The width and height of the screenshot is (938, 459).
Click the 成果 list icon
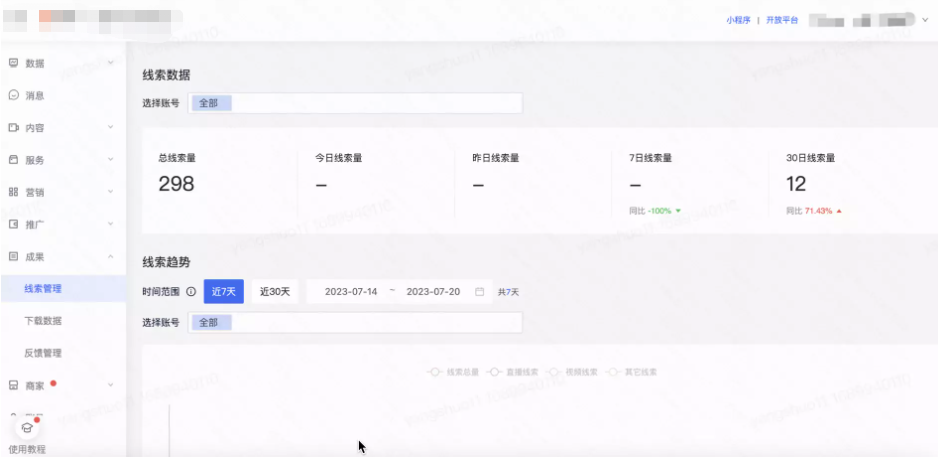point(14,257)
